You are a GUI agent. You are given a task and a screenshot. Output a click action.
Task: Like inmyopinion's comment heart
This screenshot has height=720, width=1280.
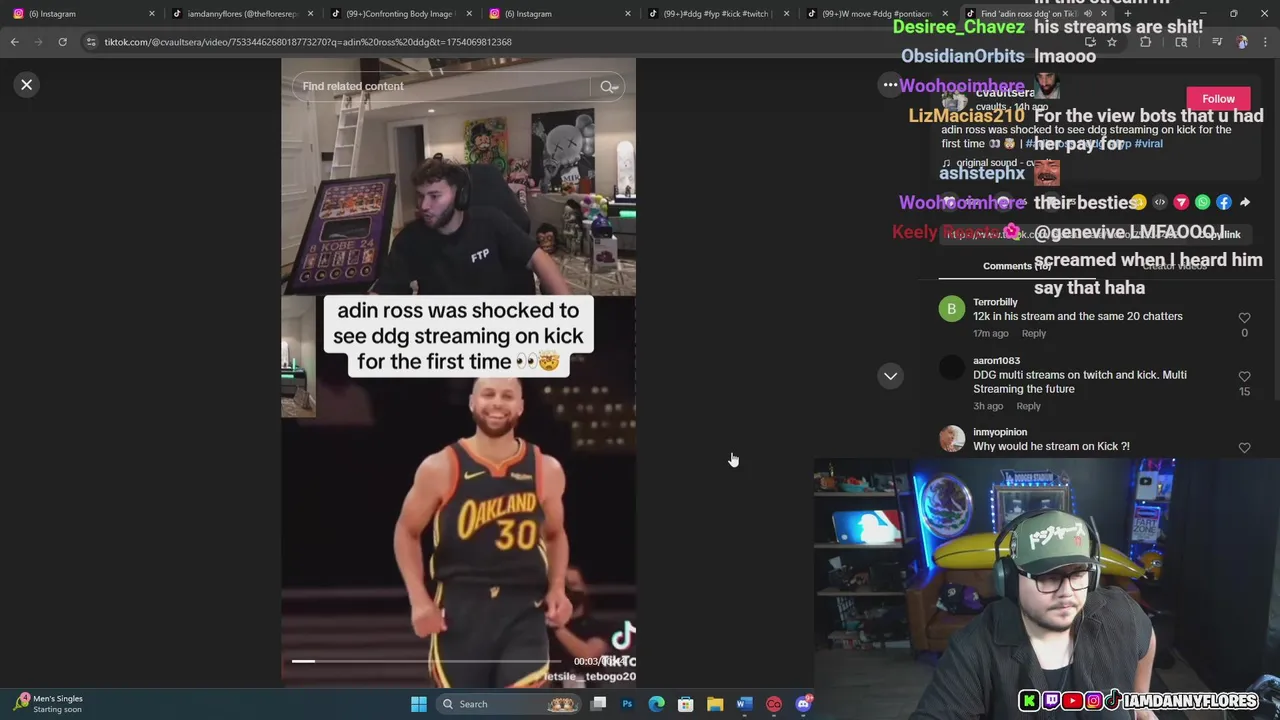click(1244, 448)
